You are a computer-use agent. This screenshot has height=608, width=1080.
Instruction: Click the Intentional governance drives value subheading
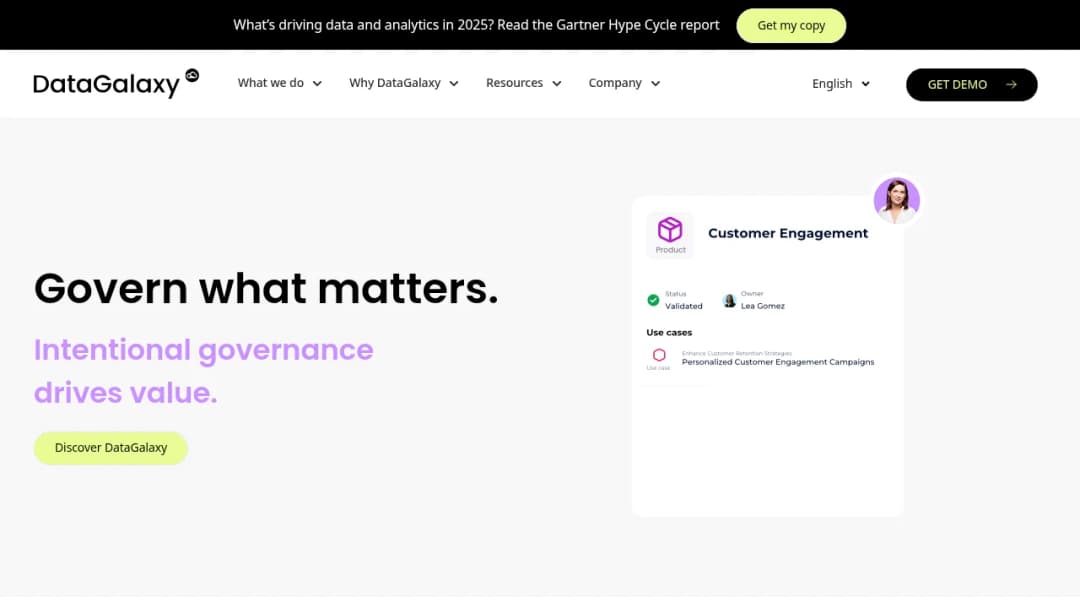(x=204, y=371)
